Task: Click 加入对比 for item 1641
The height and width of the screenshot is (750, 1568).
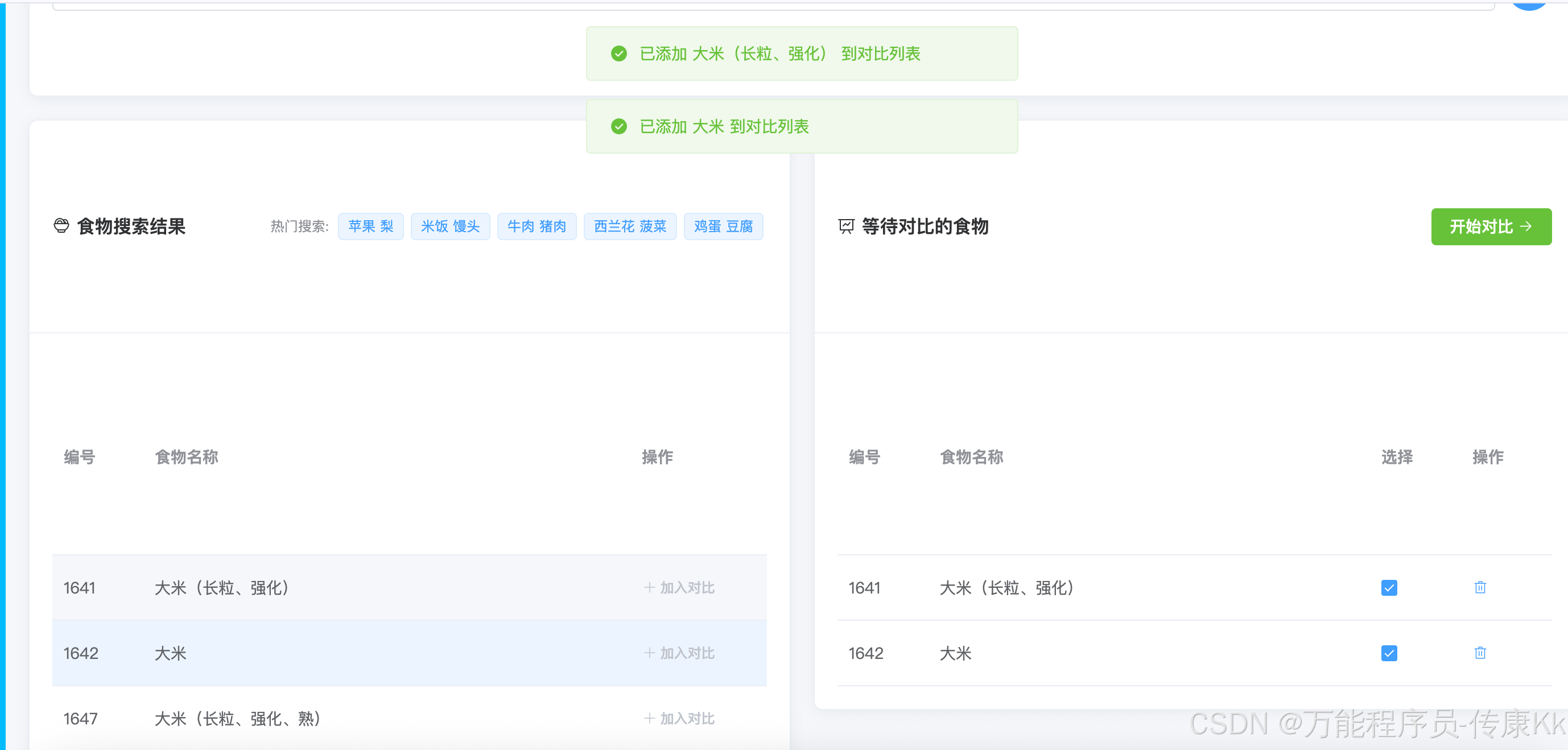Action: (679, 587)
